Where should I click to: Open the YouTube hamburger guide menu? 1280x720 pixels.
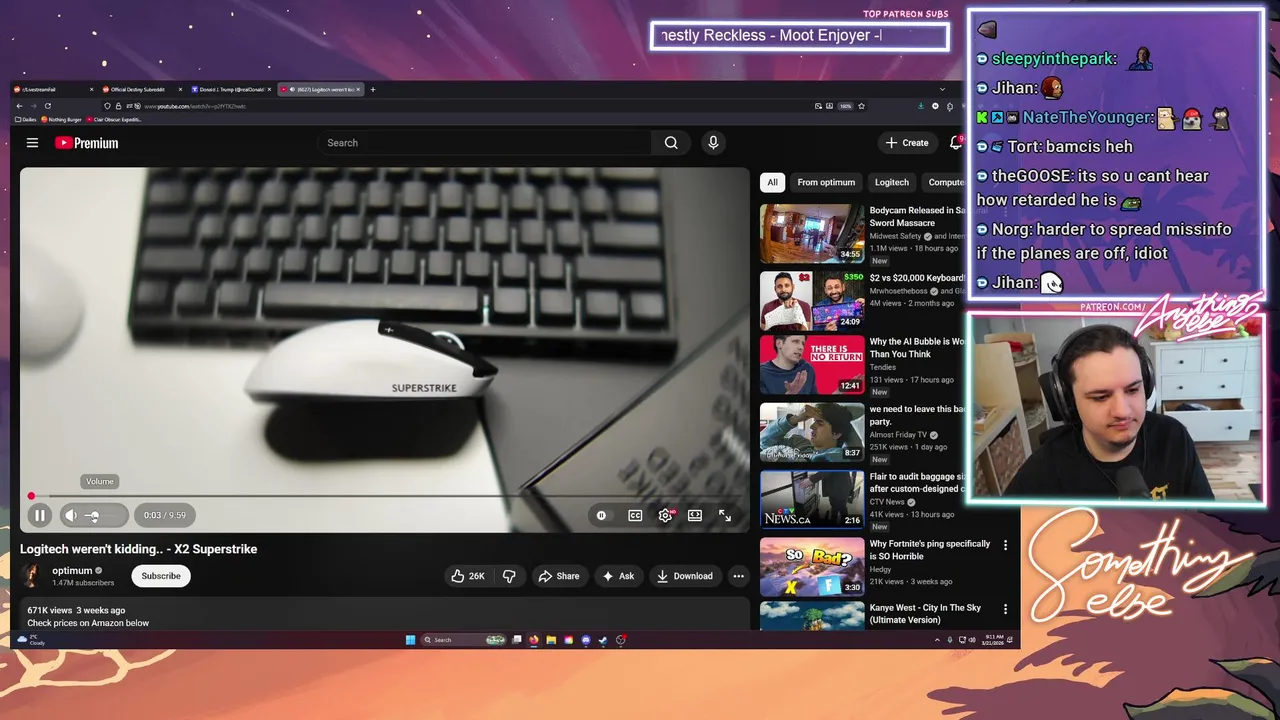[x=32, y=143]
